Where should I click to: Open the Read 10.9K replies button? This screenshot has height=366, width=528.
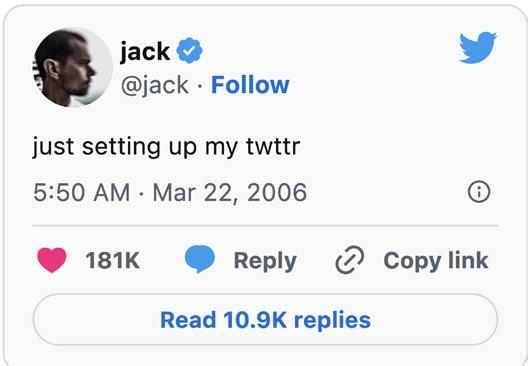265,320
